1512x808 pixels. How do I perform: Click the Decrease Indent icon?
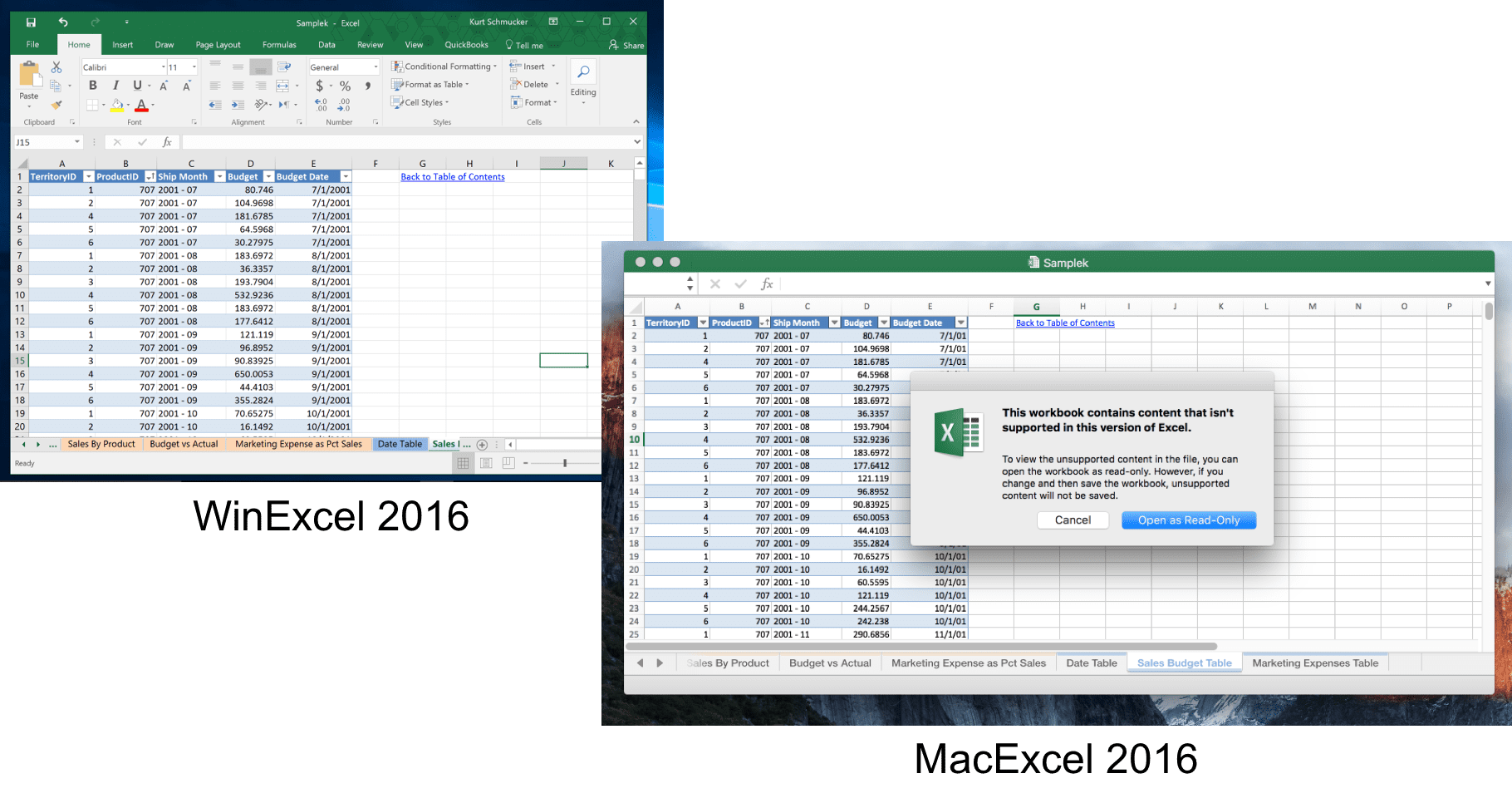215,105
